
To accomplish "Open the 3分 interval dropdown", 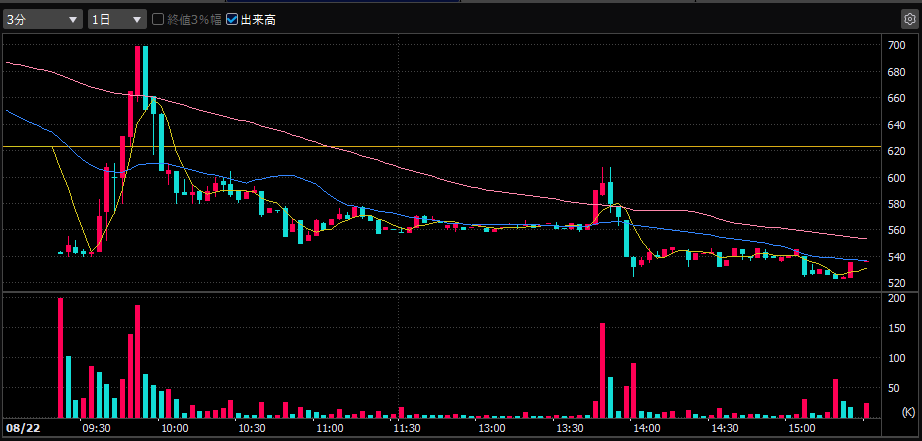I will (42, 19).
